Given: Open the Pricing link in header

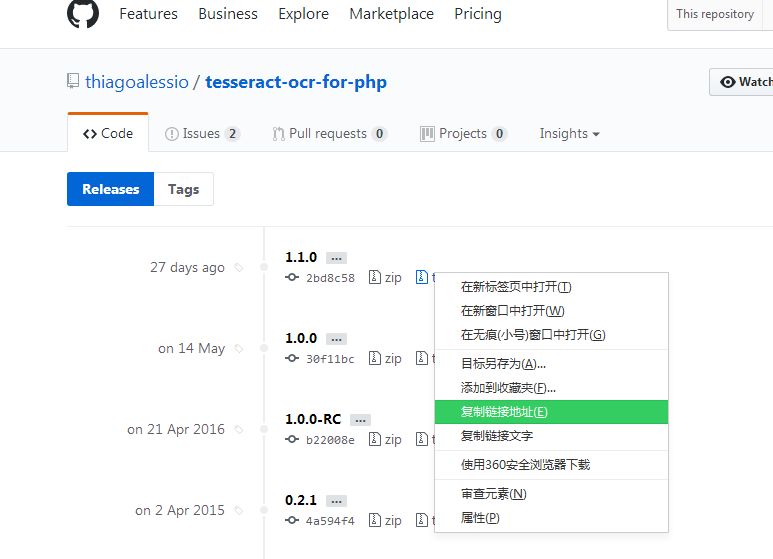Looking at the screenshot, I should coord(478,14).
